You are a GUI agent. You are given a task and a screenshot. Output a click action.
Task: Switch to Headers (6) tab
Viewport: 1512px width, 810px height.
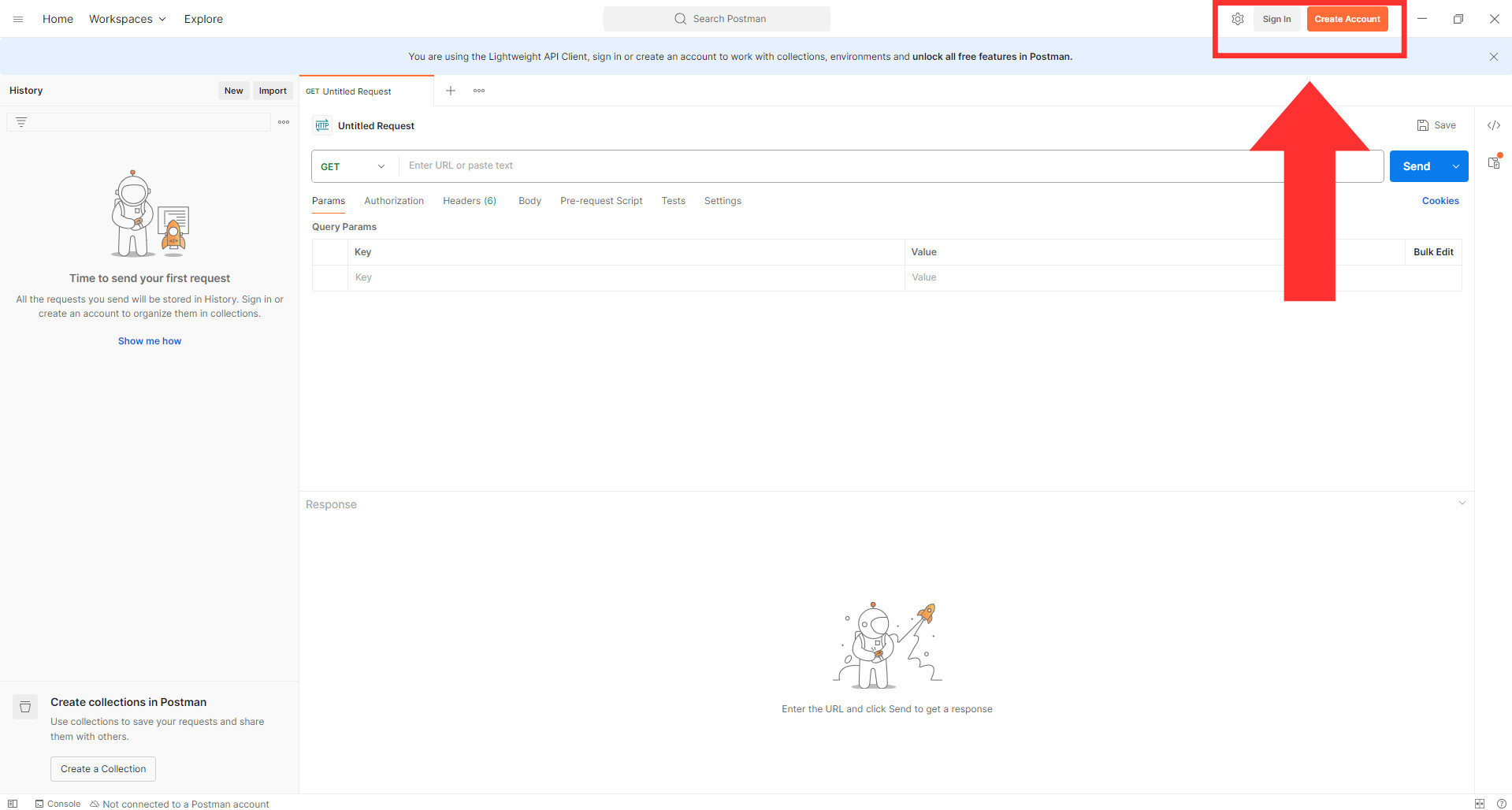coord(470,201)
